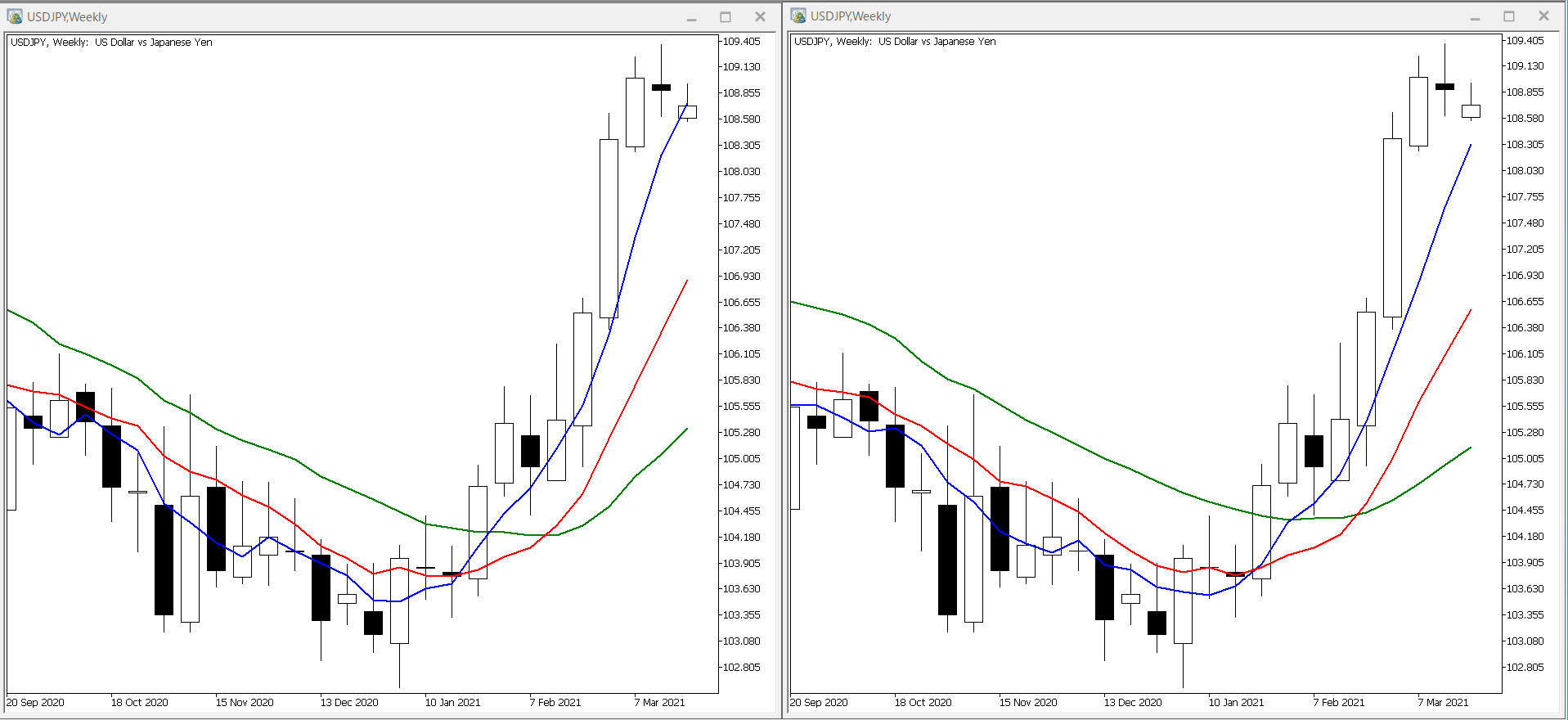Viewport: 1568px width, 720px height.
Task: Click the 106.655 price label in left chart
Action: coord(741,303)
